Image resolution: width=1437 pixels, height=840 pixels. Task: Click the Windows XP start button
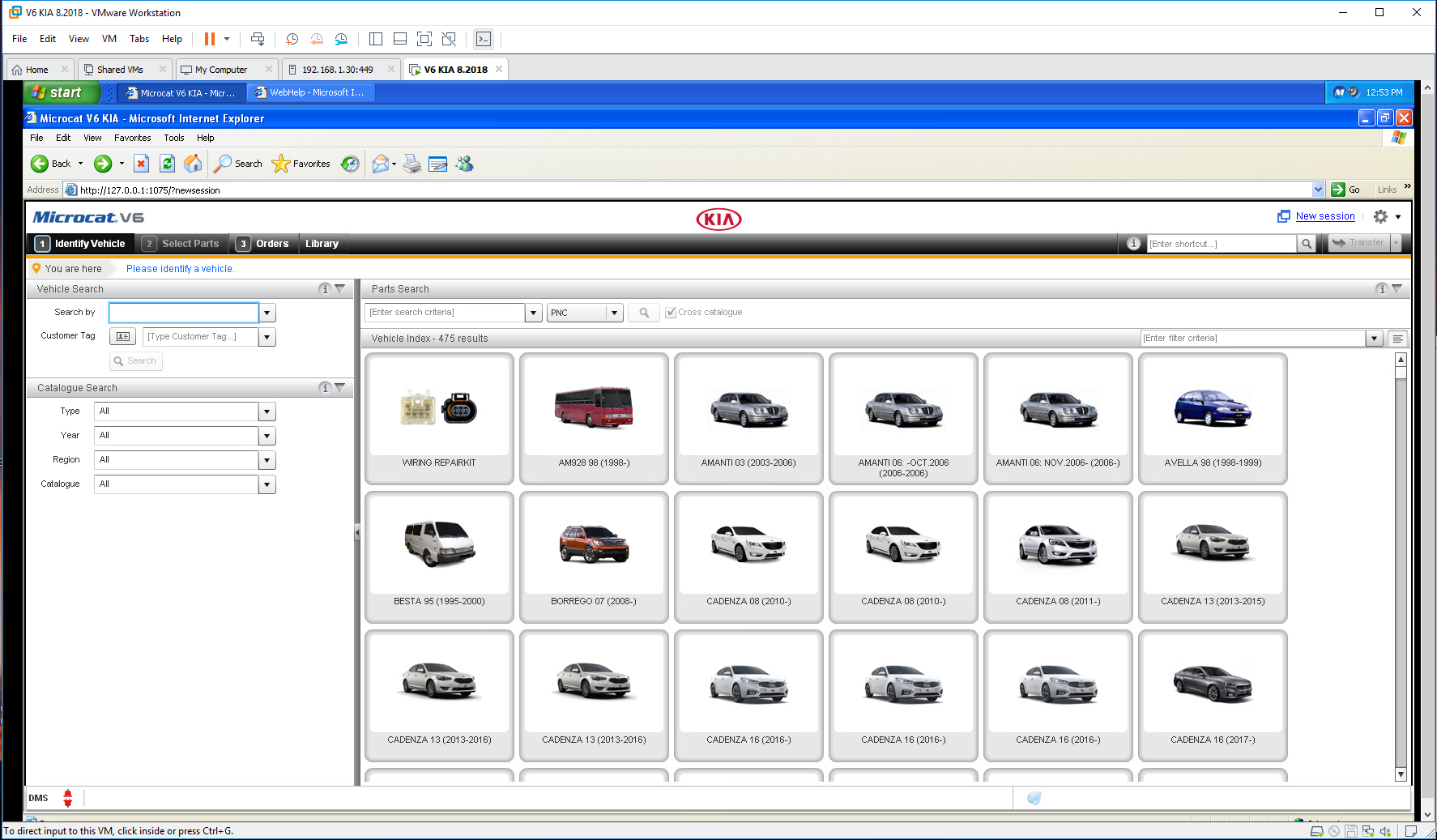pos(62,93)
